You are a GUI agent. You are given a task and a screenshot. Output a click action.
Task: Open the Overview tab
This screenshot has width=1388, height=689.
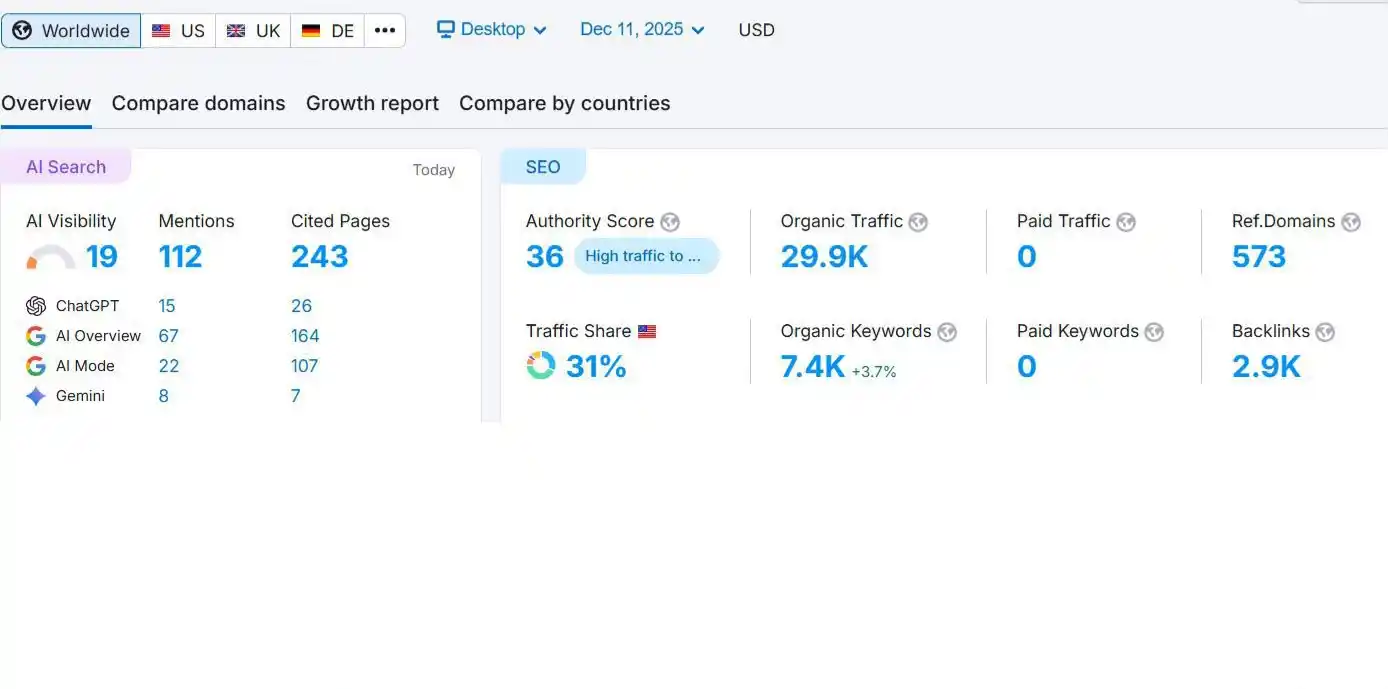point(46,103)
